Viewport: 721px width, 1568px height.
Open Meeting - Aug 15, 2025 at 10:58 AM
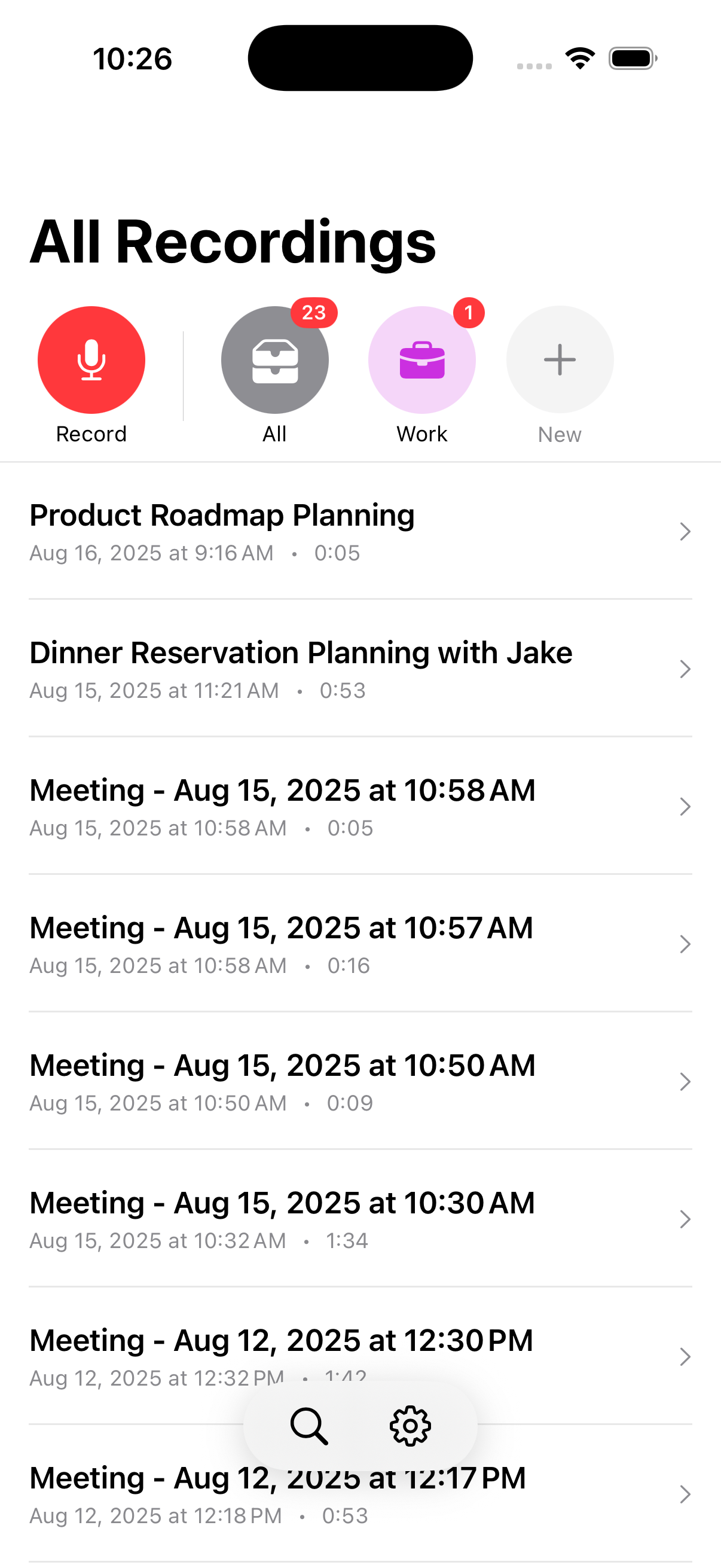click(282, 791)
